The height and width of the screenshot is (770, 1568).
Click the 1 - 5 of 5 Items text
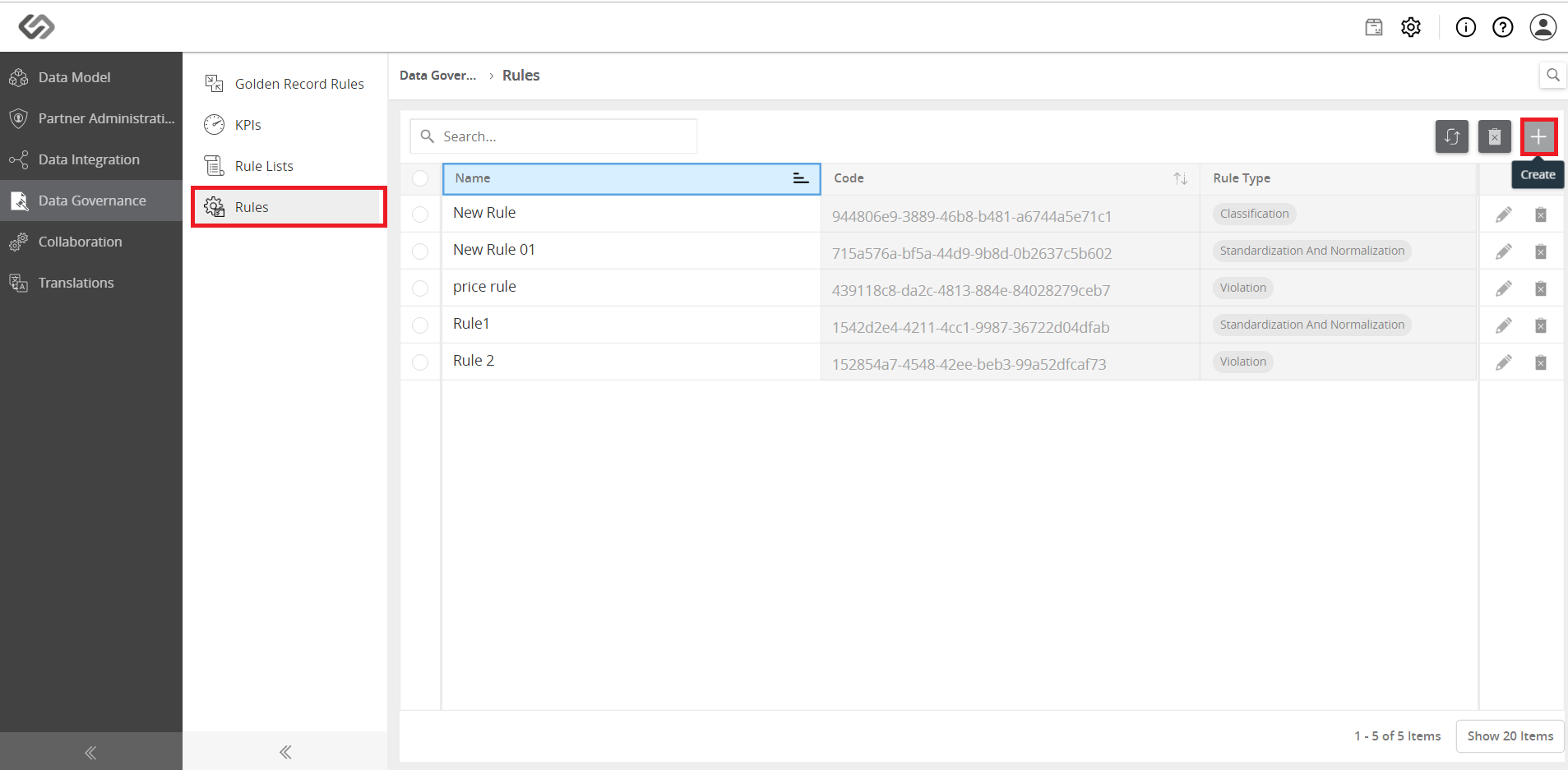[x=1397, y=736]
